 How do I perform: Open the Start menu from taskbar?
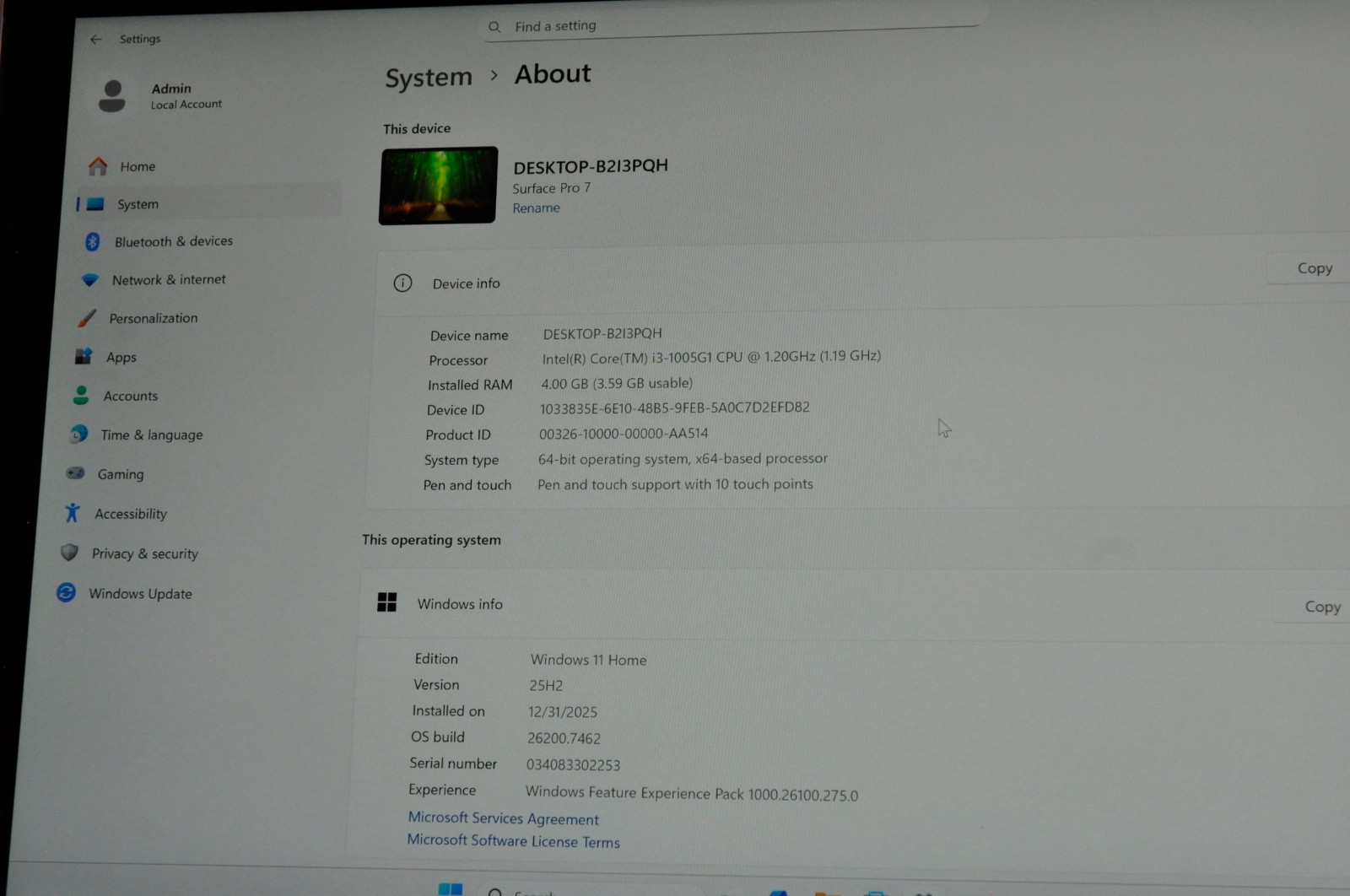click(451, 889)
